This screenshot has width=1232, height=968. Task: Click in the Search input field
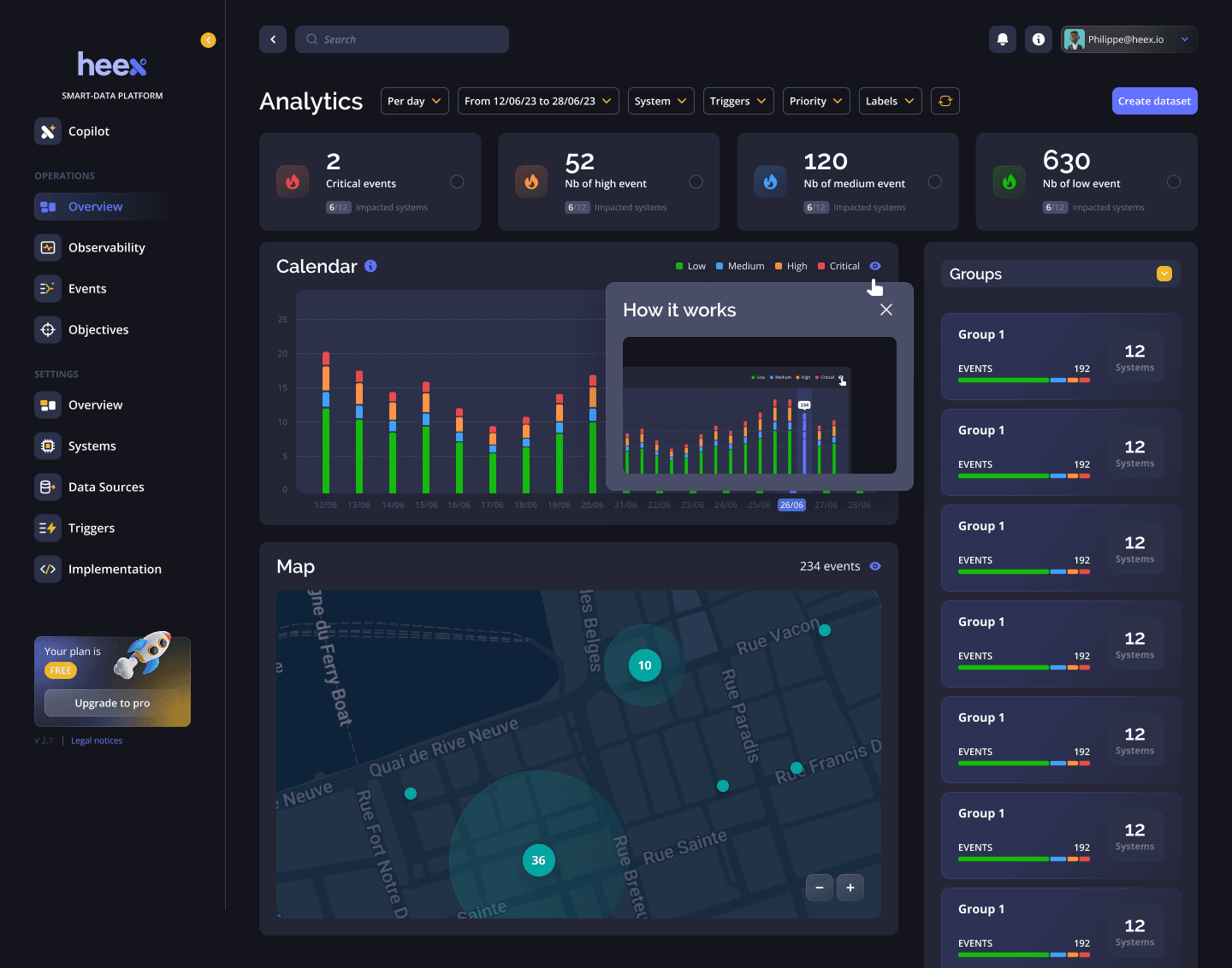coord(402,39)
